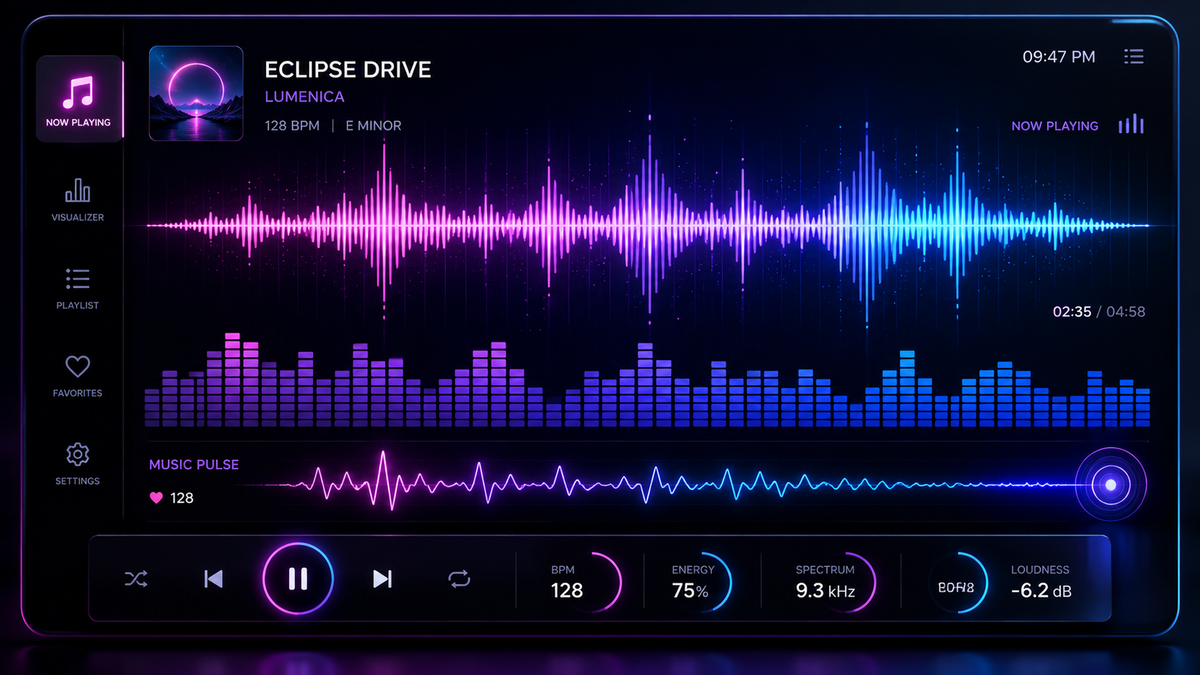Screen dimensions: 1200x675
Task: Click the Music Pulse waveform line
Action: 660,485
